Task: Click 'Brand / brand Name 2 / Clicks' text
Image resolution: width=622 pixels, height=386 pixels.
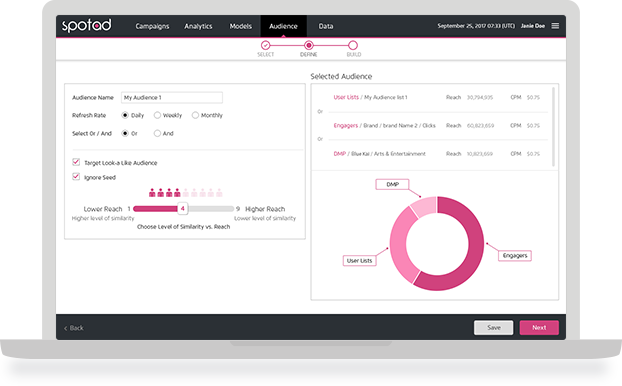Action: point(399,126)
